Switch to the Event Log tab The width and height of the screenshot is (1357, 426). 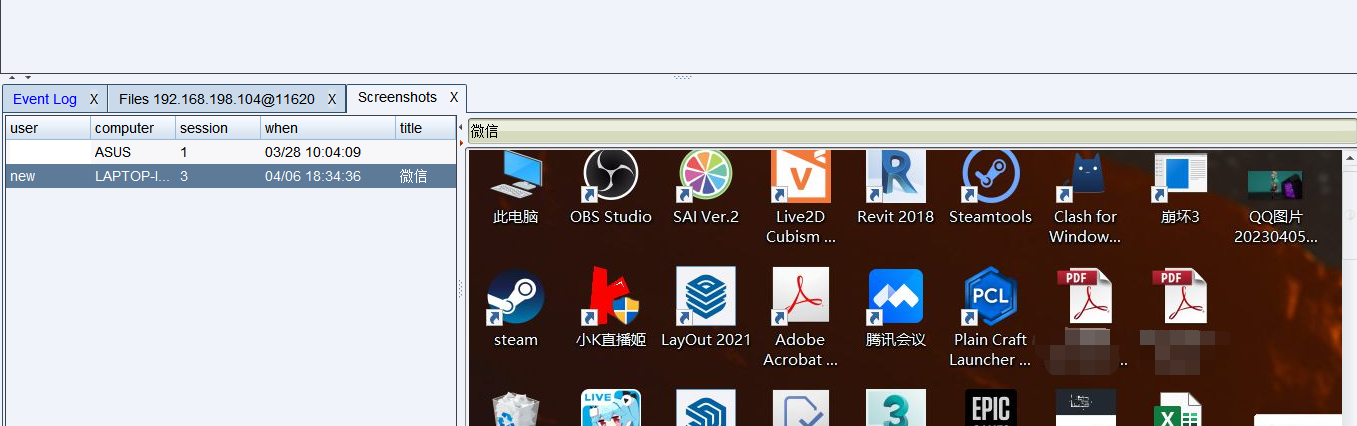pyautogui.click(x=45, y=99)
